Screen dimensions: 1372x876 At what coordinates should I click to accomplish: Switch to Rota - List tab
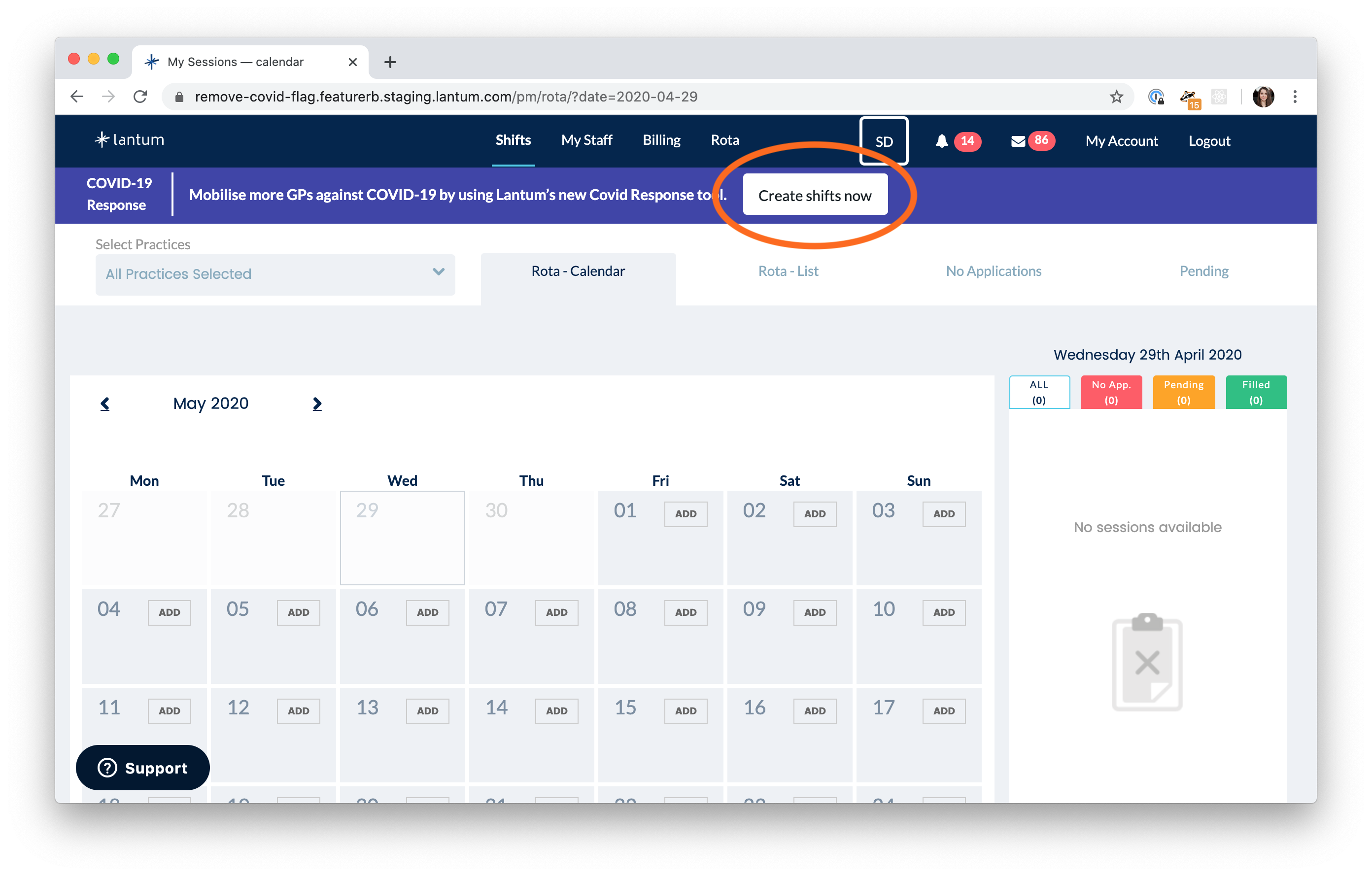[x=788, y=271]
